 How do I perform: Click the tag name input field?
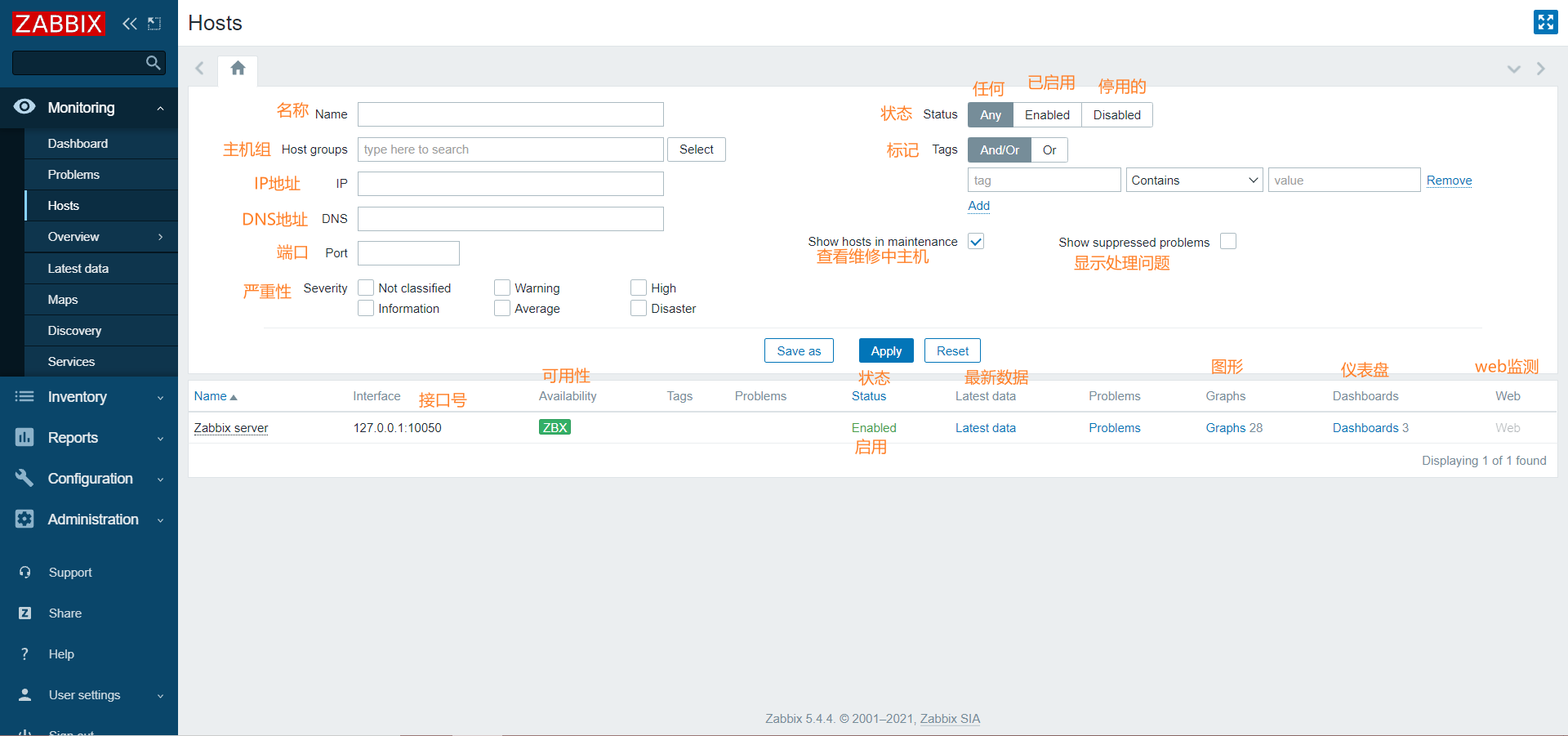pos(1044,180)
